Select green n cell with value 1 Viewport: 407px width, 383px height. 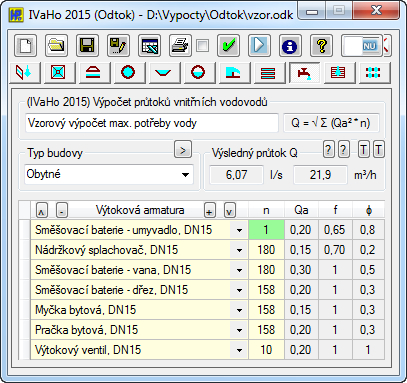click(266, 230)
